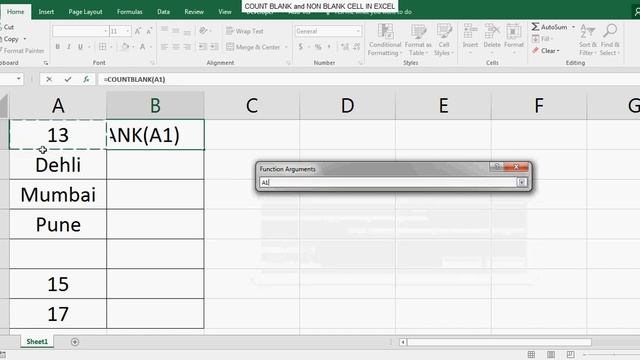The image size is (640, 360).
Task: Click the Cancel X in formula bar
Action: [49, 79]
